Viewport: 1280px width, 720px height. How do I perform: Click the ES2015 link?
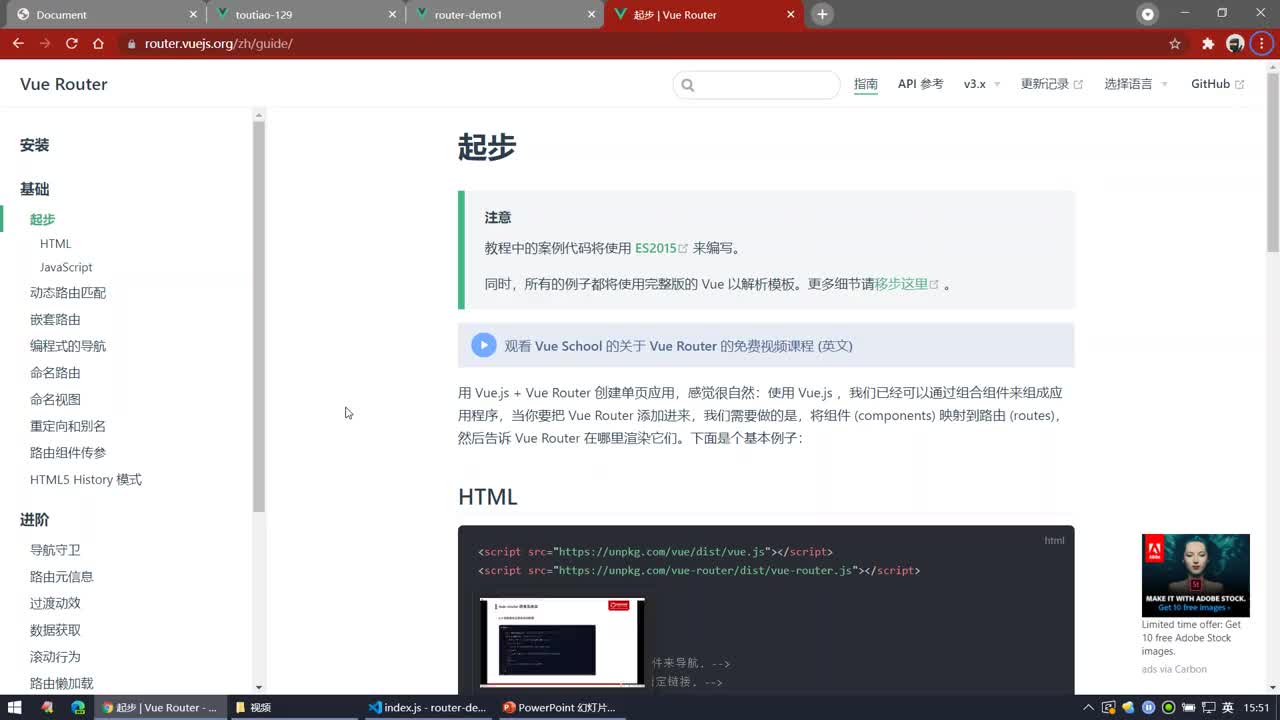click(x=661, y=248)
